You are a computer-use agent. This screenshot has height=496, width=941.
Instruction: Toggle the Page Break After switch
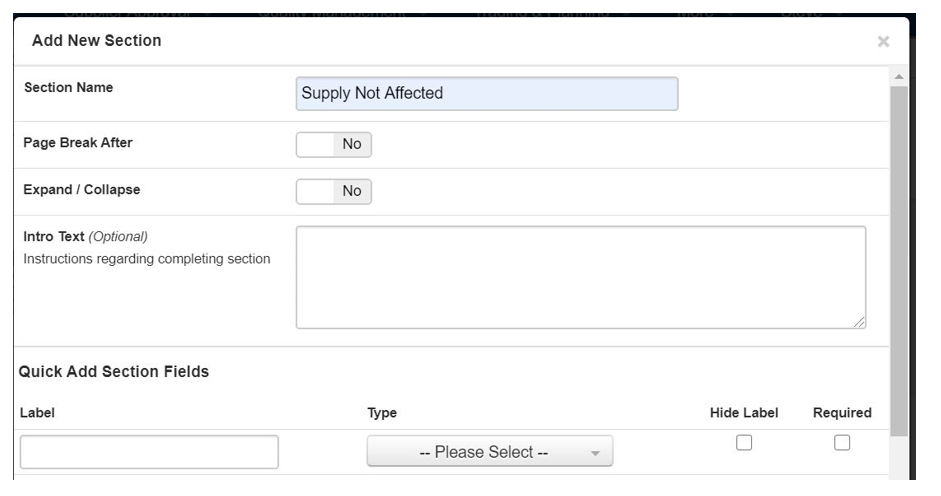[x=333, y=144]
